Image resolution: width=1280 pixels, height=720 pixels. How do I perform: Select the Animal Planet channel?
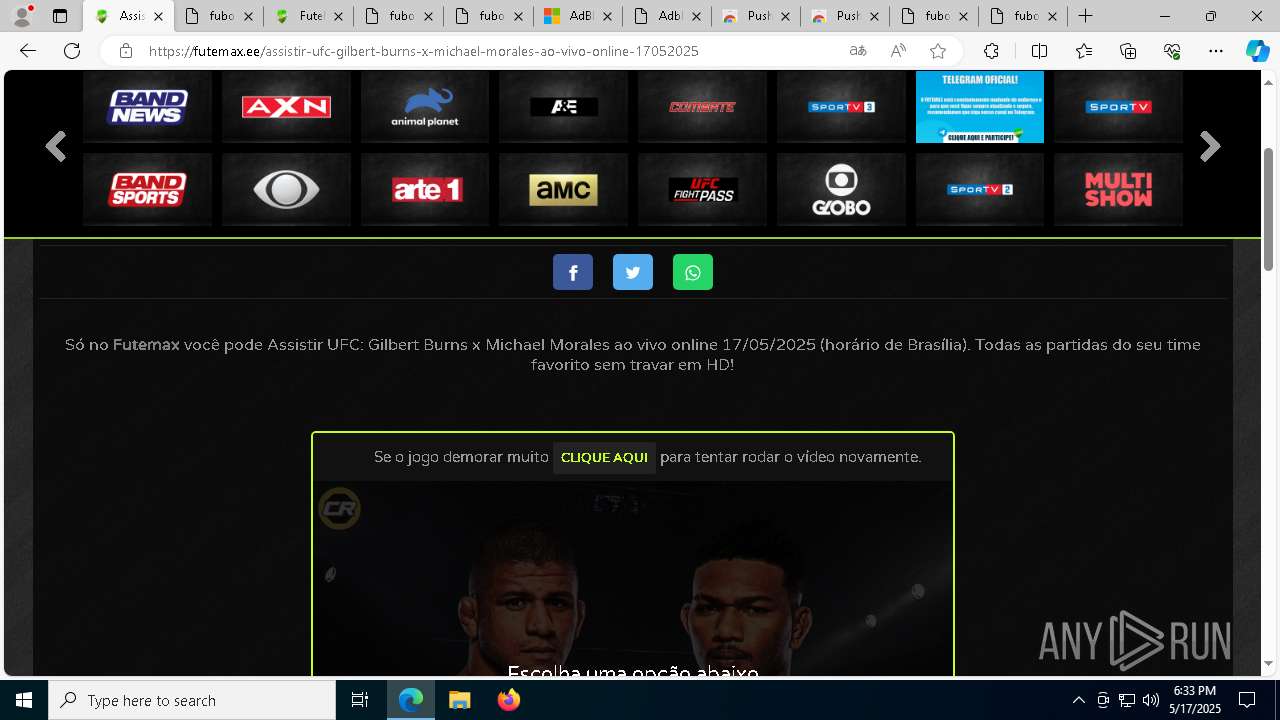[425, 107]
